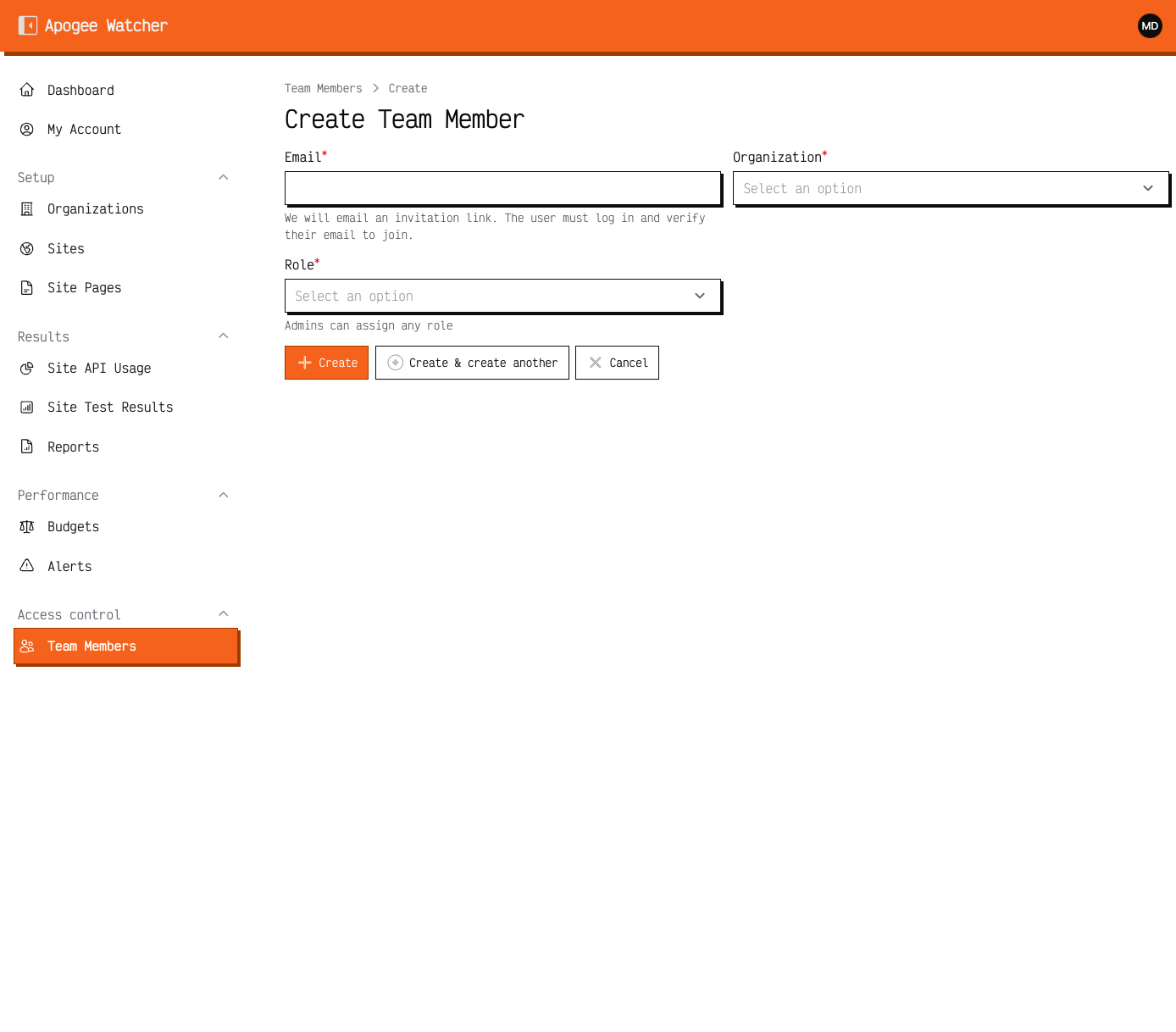Screen dimensions: 1176x1032
Task: Open Budgets under Performance
Action: [125, 526]
